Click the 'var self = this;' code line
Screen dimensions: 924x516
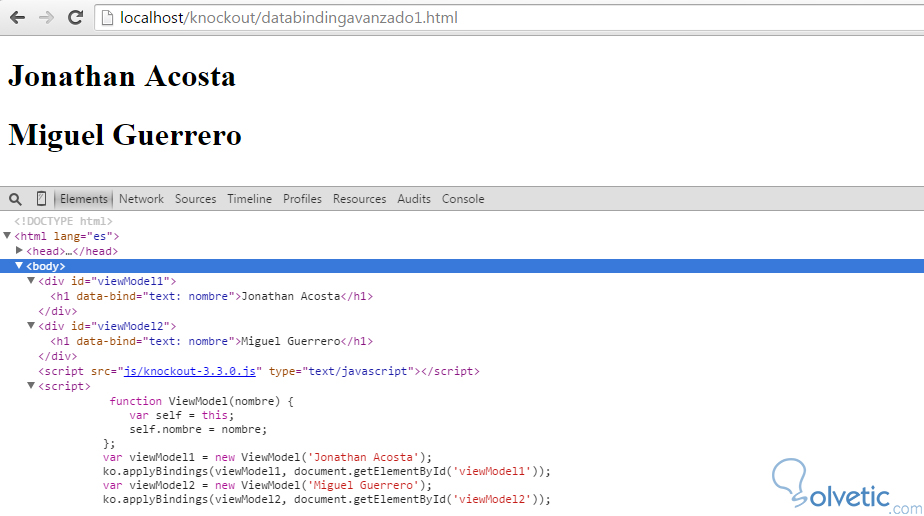182,415
